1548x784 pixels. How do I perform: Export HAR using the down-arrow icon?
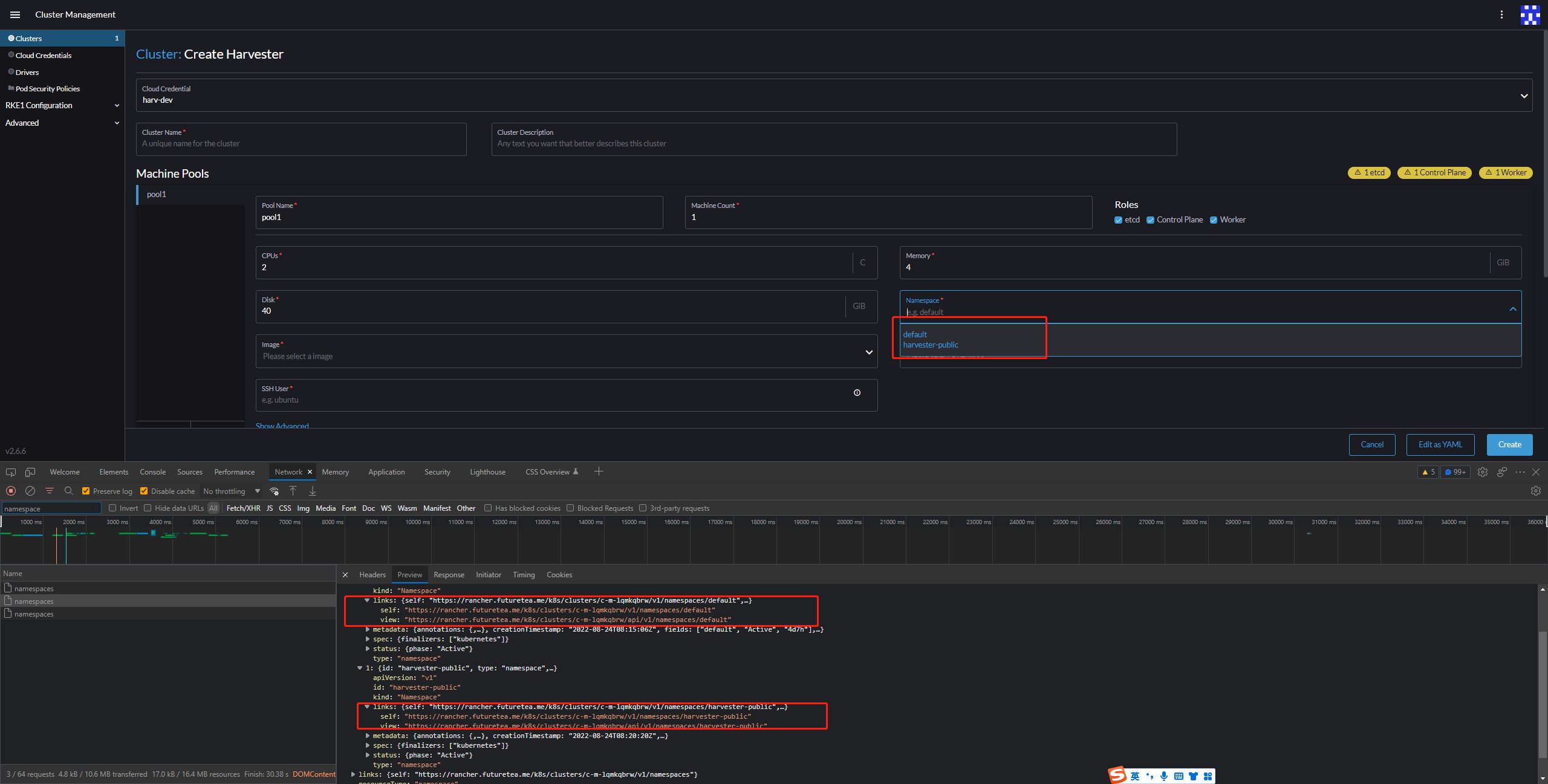point(313,491)
